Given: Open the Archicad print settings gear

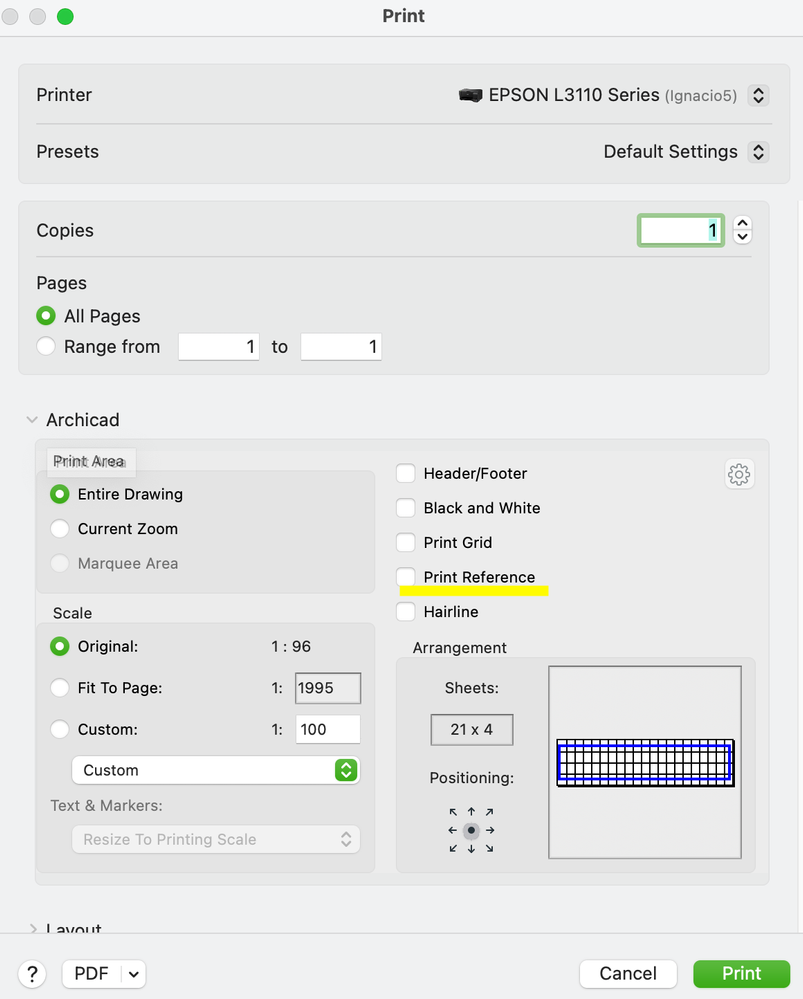Looking at the screenshot, I should click(x=739, y=474).
